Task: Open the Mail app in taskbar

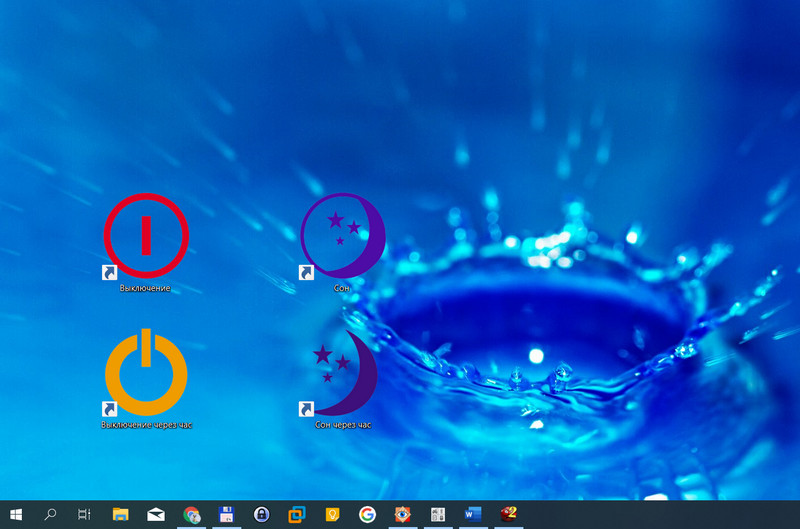Action: coord(156,515)
